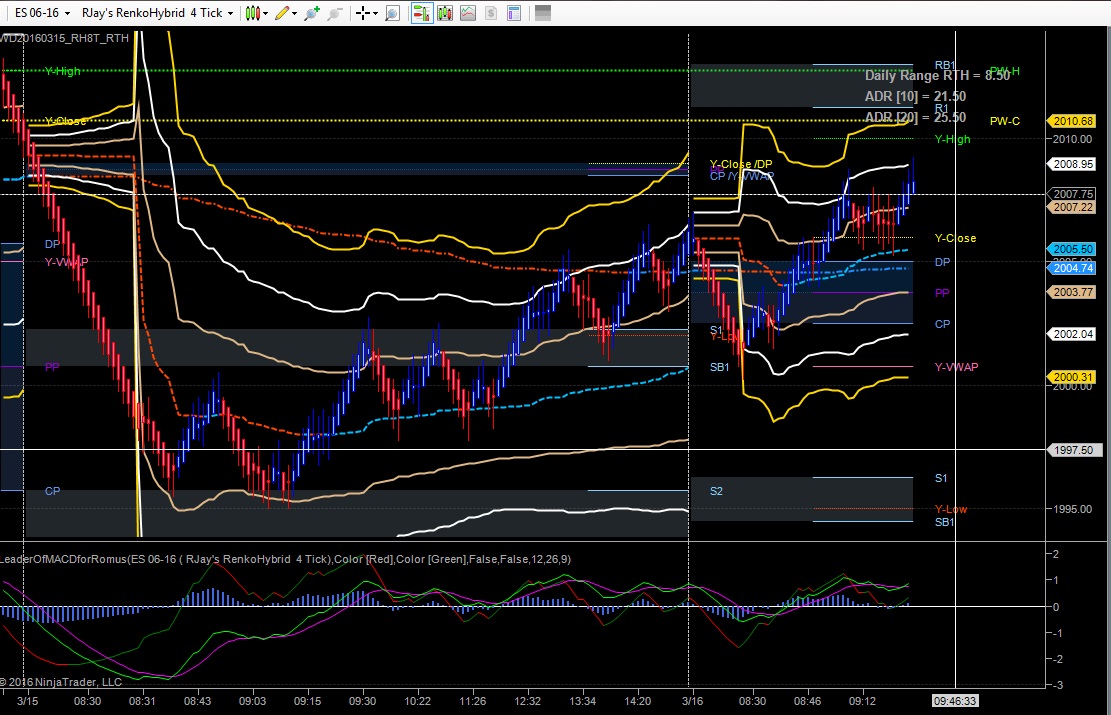Click the WD20160315_RH8T_RTH chart label
This screenshot has height=715, width=1111.
64,38
